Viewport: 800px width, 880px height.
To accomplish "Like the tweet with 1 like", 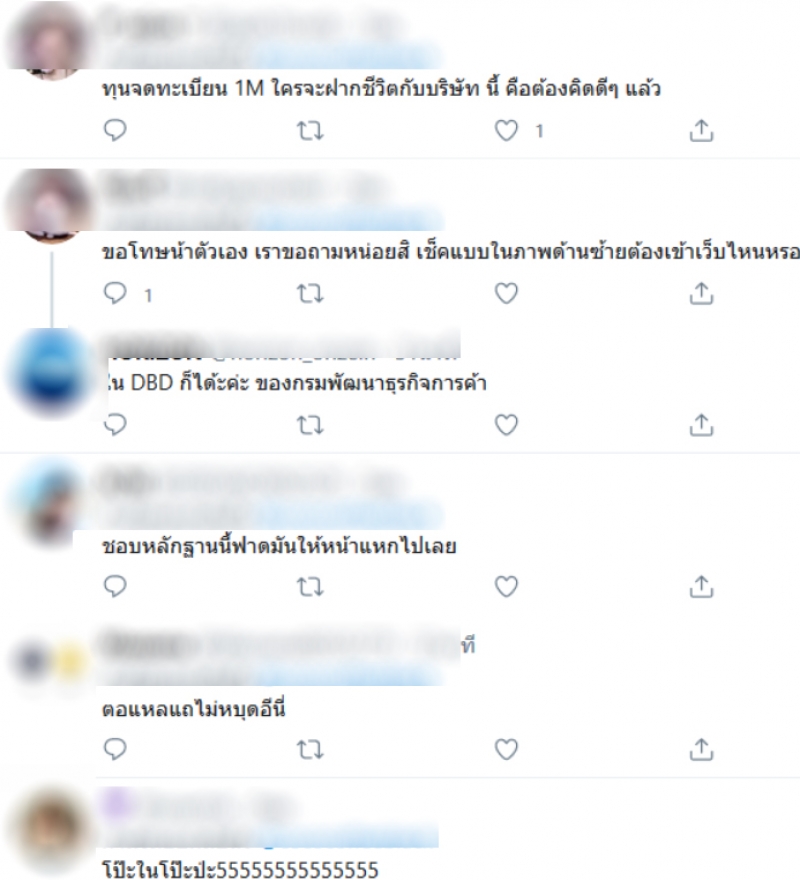I will tap(506, 131).
